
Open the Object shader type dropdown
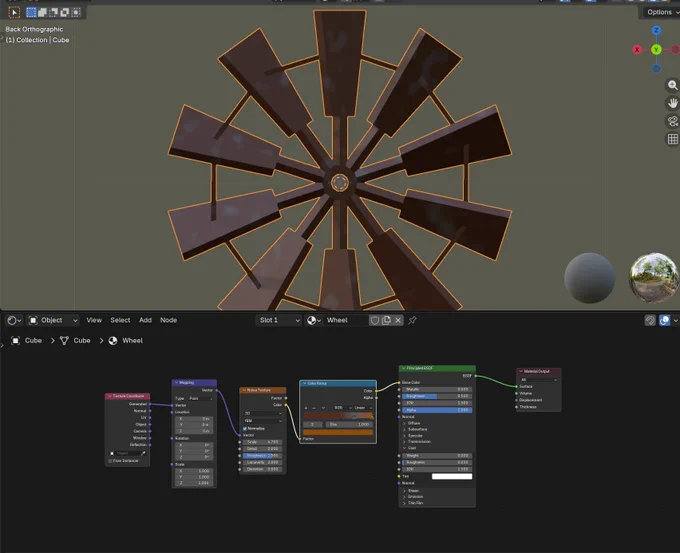tap(54, 320)
